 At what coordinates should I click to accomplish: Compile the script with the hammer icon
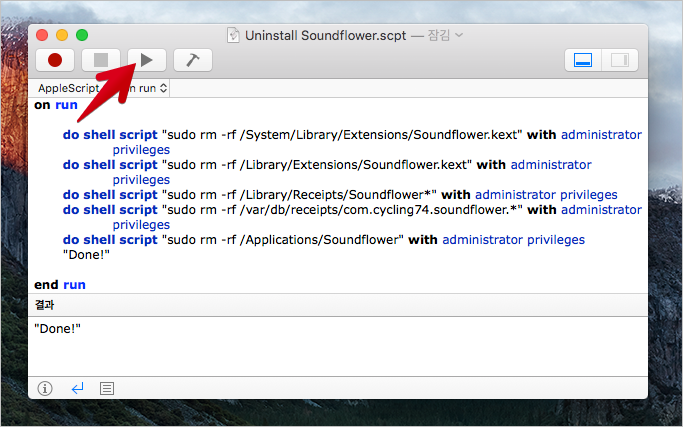click(193, 60)
